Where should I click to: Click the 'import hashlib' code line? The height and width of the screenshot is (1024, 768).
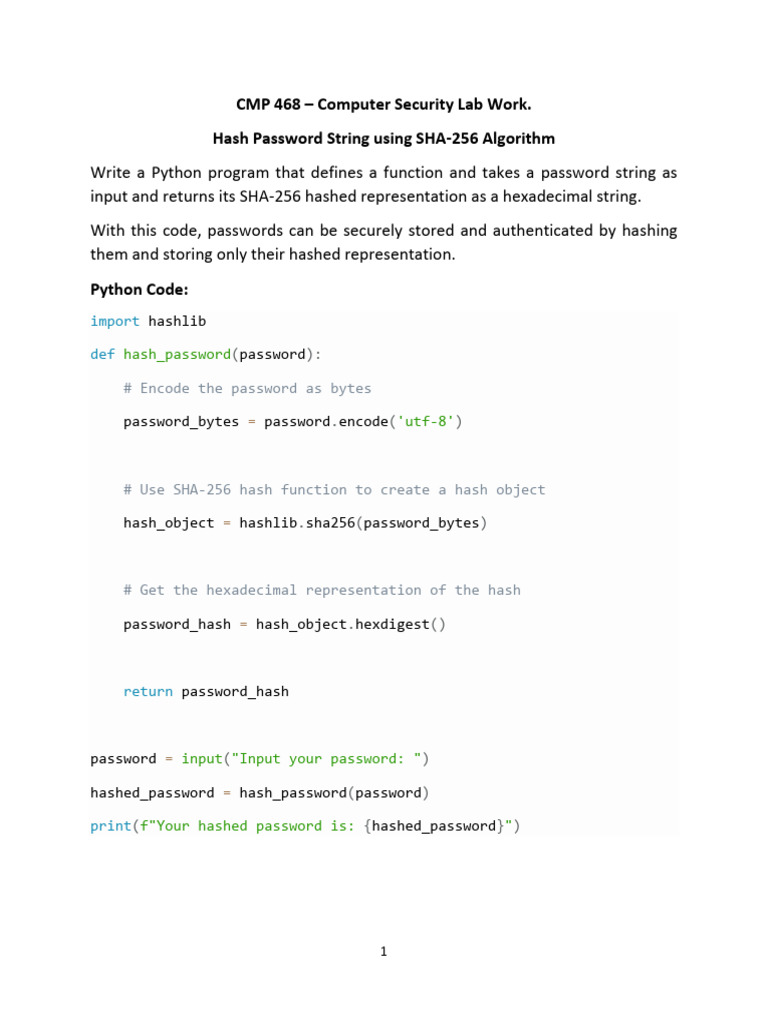tap(148, 321)
